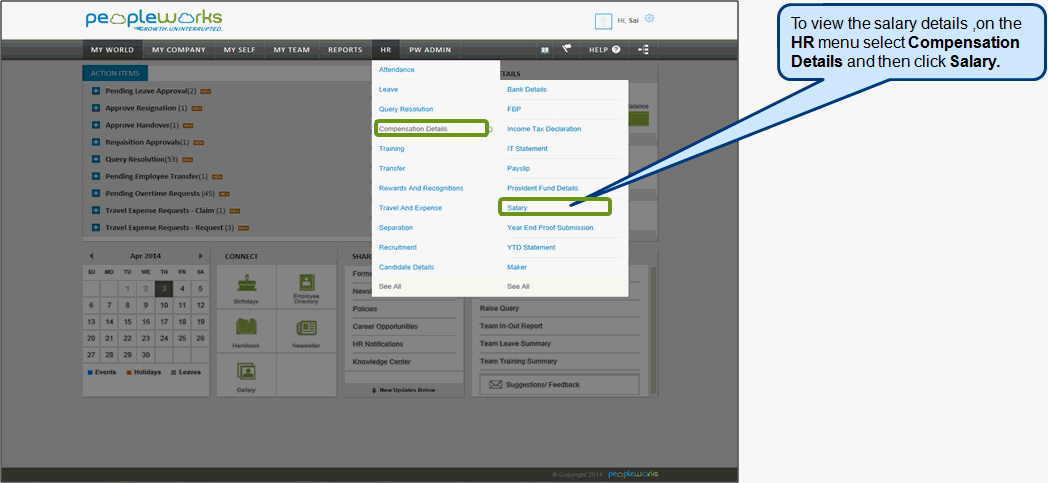Open the My Self menu
Screen dimensions: 1048x483
(239, 49)
